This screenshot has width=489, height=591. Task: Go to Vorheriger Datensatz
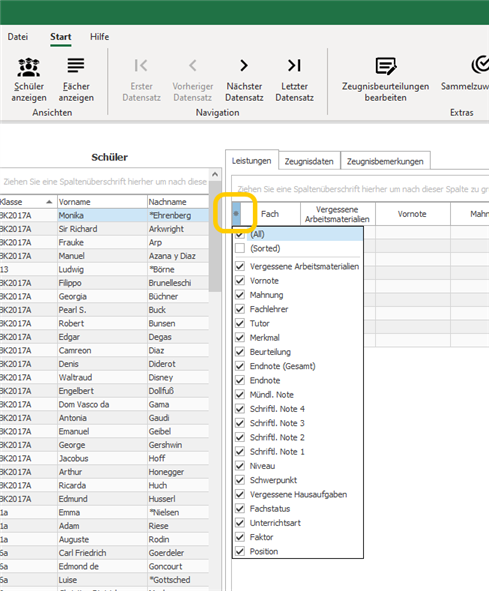pos(193,80)
